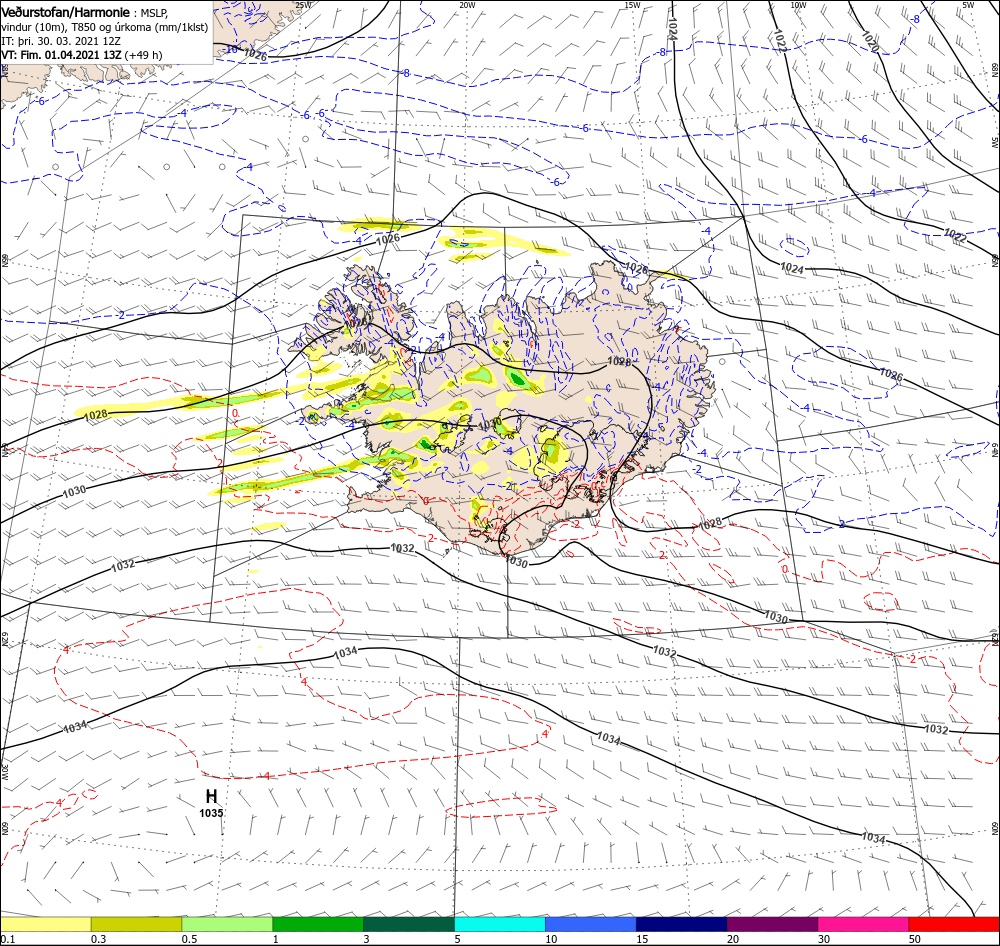Click the legend value label 0.3
The height and width of the screenshot is (946, 1000).
[x=98, y=939]
